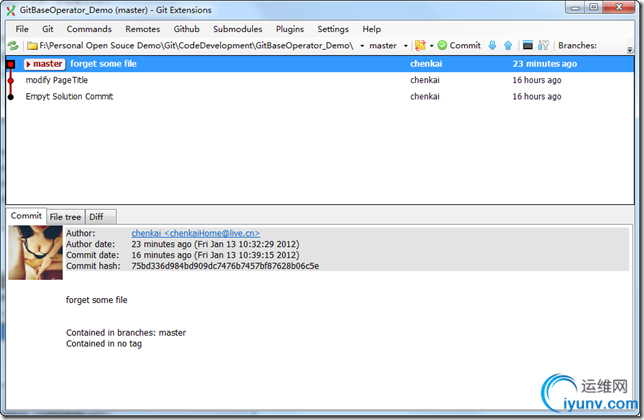Screen dimensions: 644x420
Task: Select the 'forget some file' commit row
Action: click(x=320, y=64)
